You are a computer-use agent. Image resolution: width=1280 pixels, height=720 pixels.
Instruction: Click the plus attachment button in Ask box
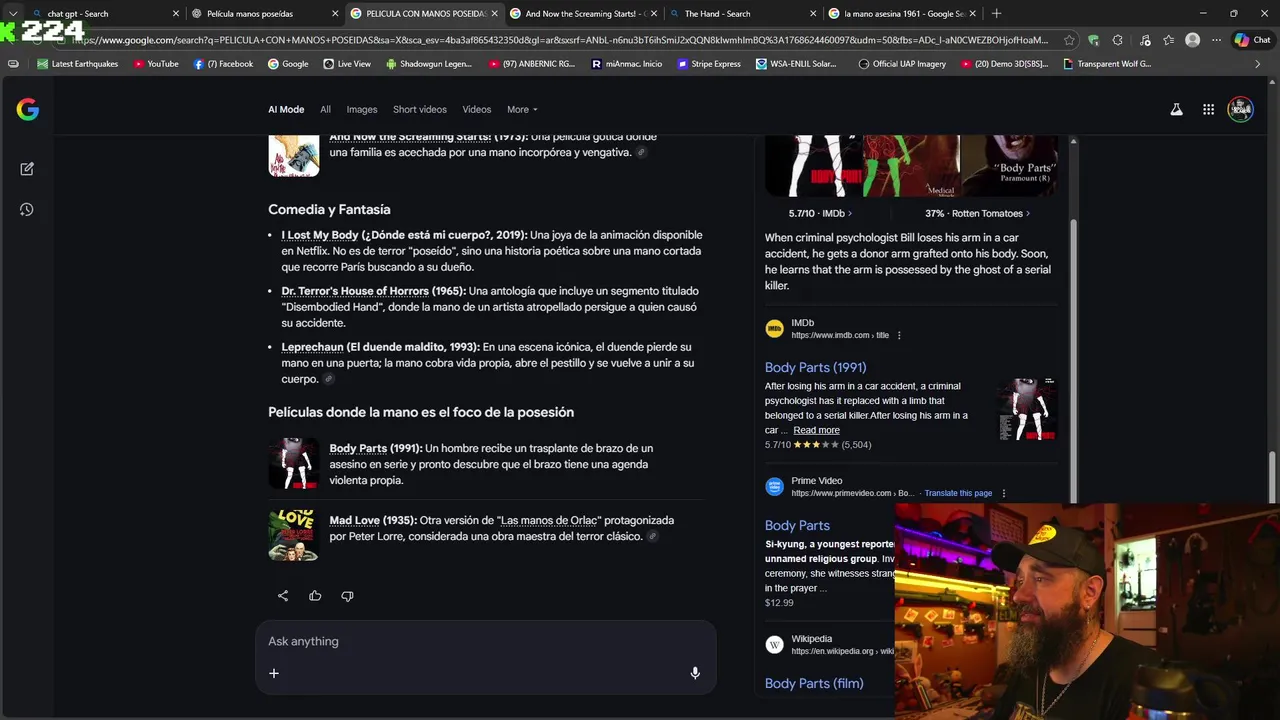click(x=274, y=673)
